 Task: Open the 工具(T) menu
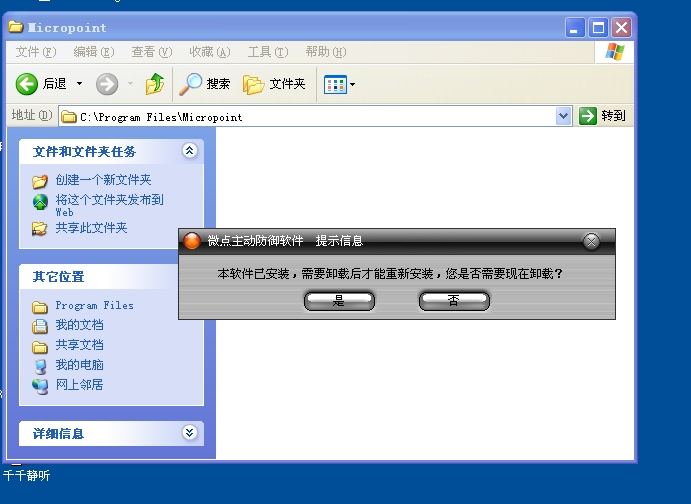(x=268, y=52)
